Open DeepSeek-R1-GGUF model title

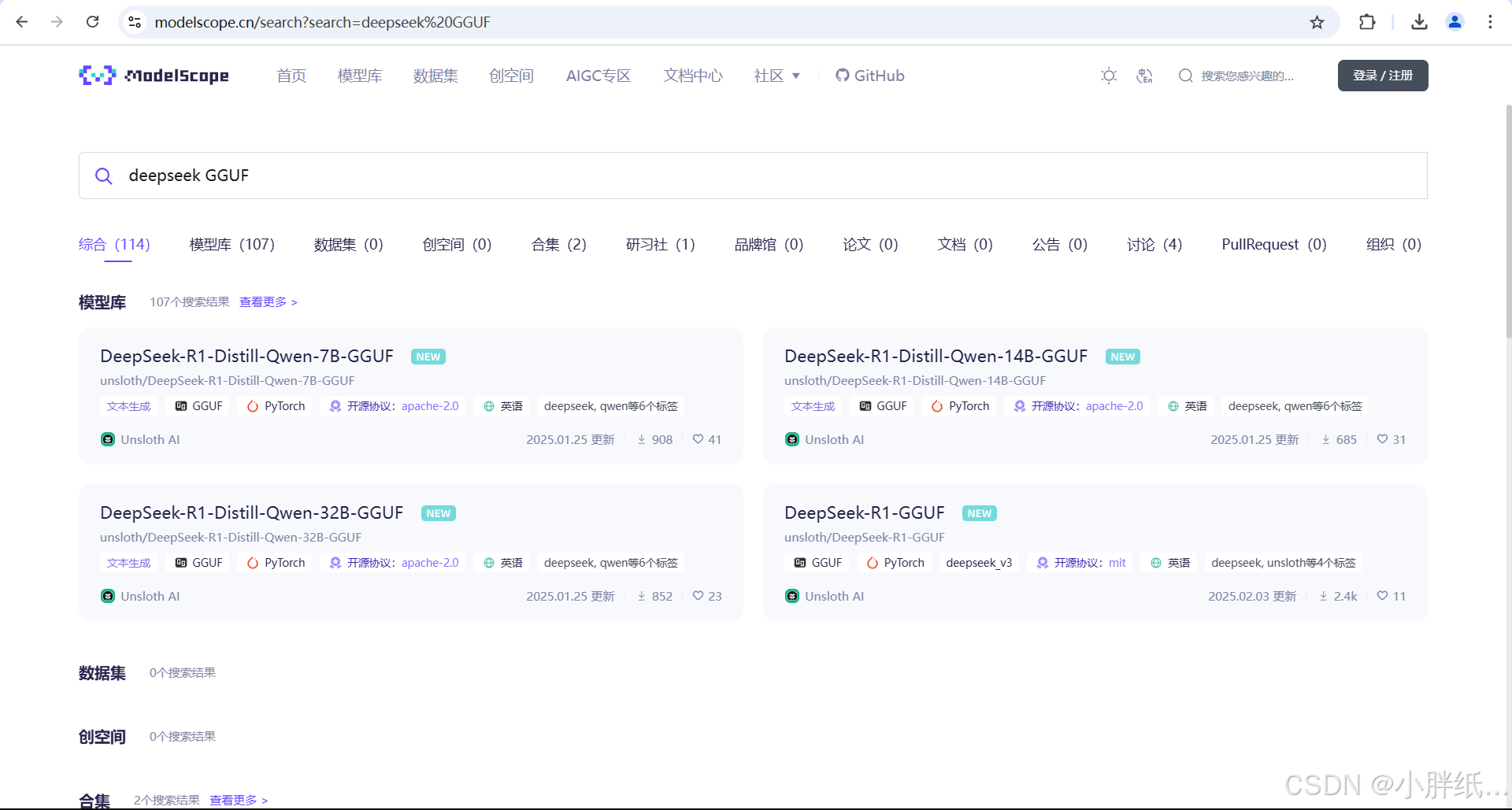click(x=865, y=513)
